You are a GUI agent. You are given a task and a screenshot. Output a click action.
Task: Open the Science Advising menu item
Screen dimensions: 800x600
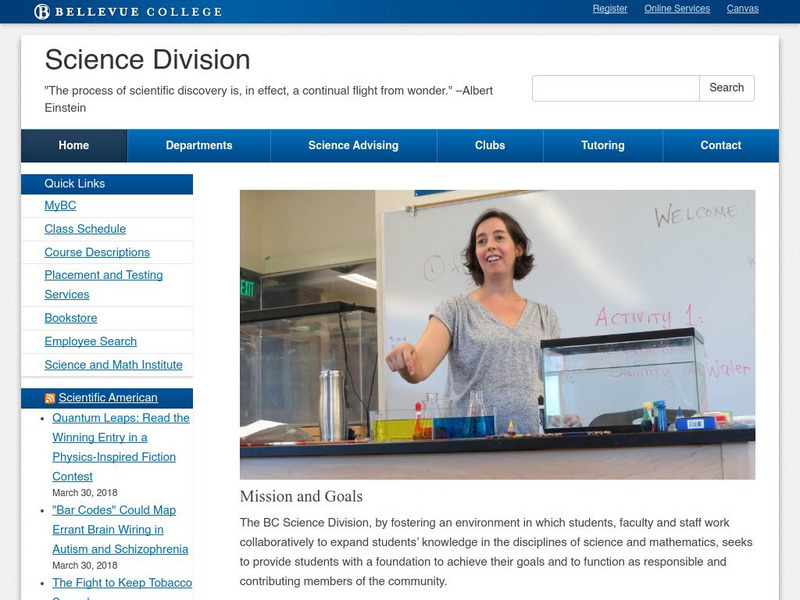[353, 145]
